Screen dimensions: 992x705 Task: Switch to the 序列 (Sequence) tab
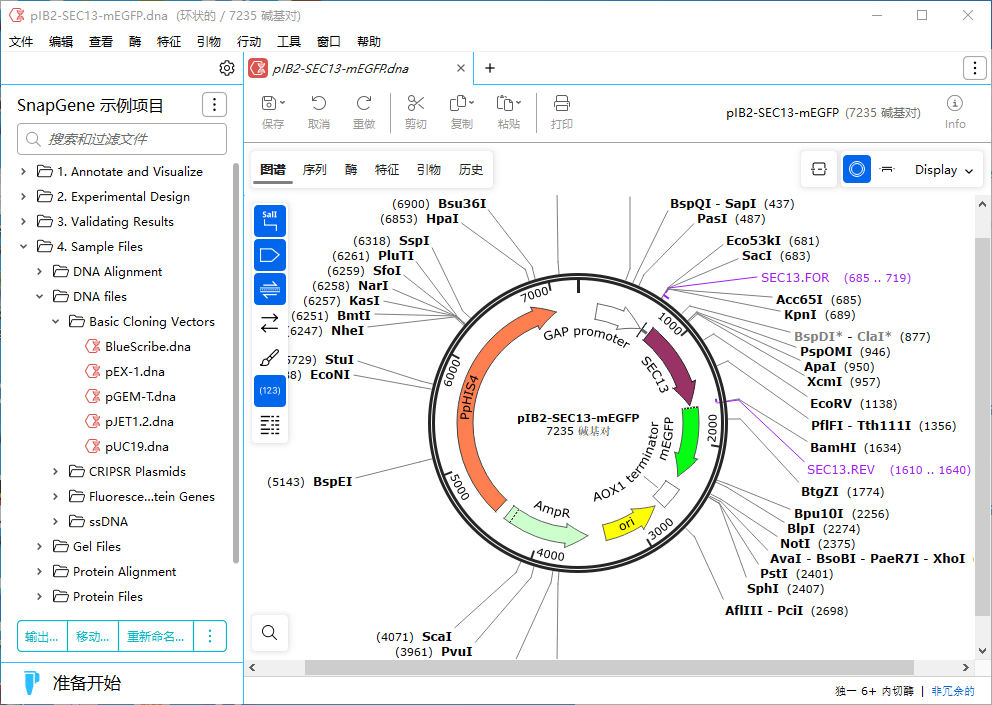pyautogui.click(x=314, y=170)
